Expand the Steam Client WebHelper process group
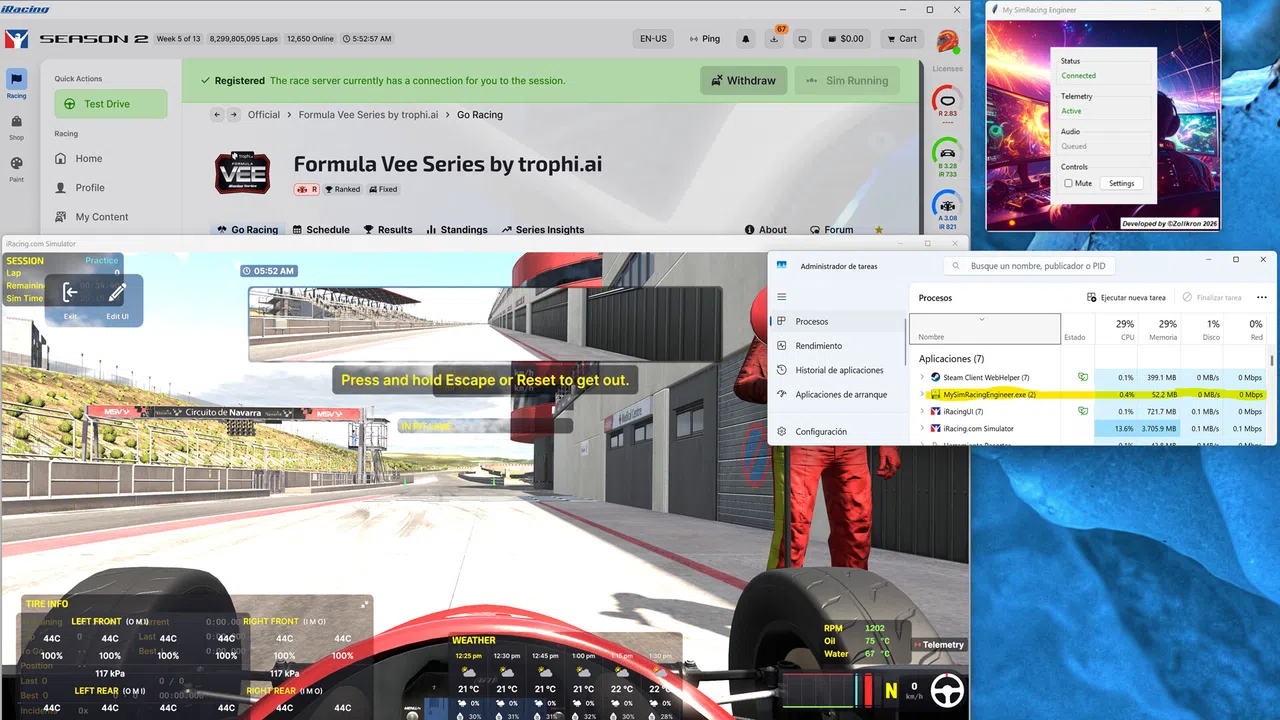Image resolution: width=1280 pixels, height=720 pixels. click(x=922, y=377)
